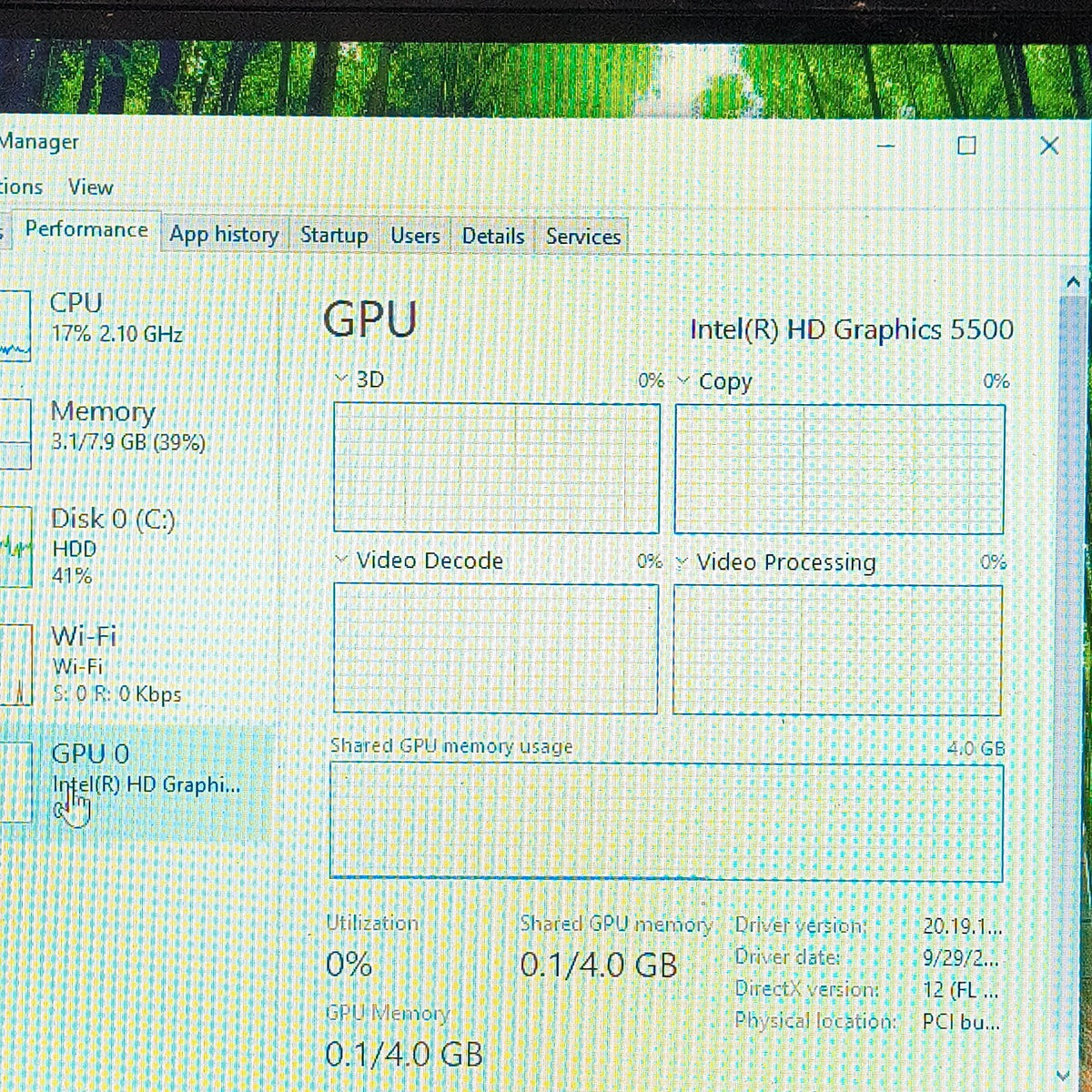Maximize the Task Manager window
1092x1092 pixels.
pos(967,146)
